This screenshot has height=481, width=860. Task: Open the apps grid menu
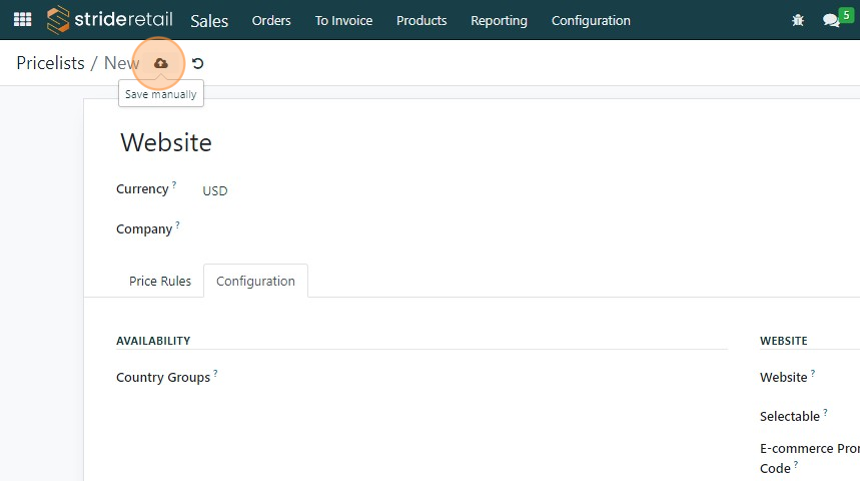[22, 20]
